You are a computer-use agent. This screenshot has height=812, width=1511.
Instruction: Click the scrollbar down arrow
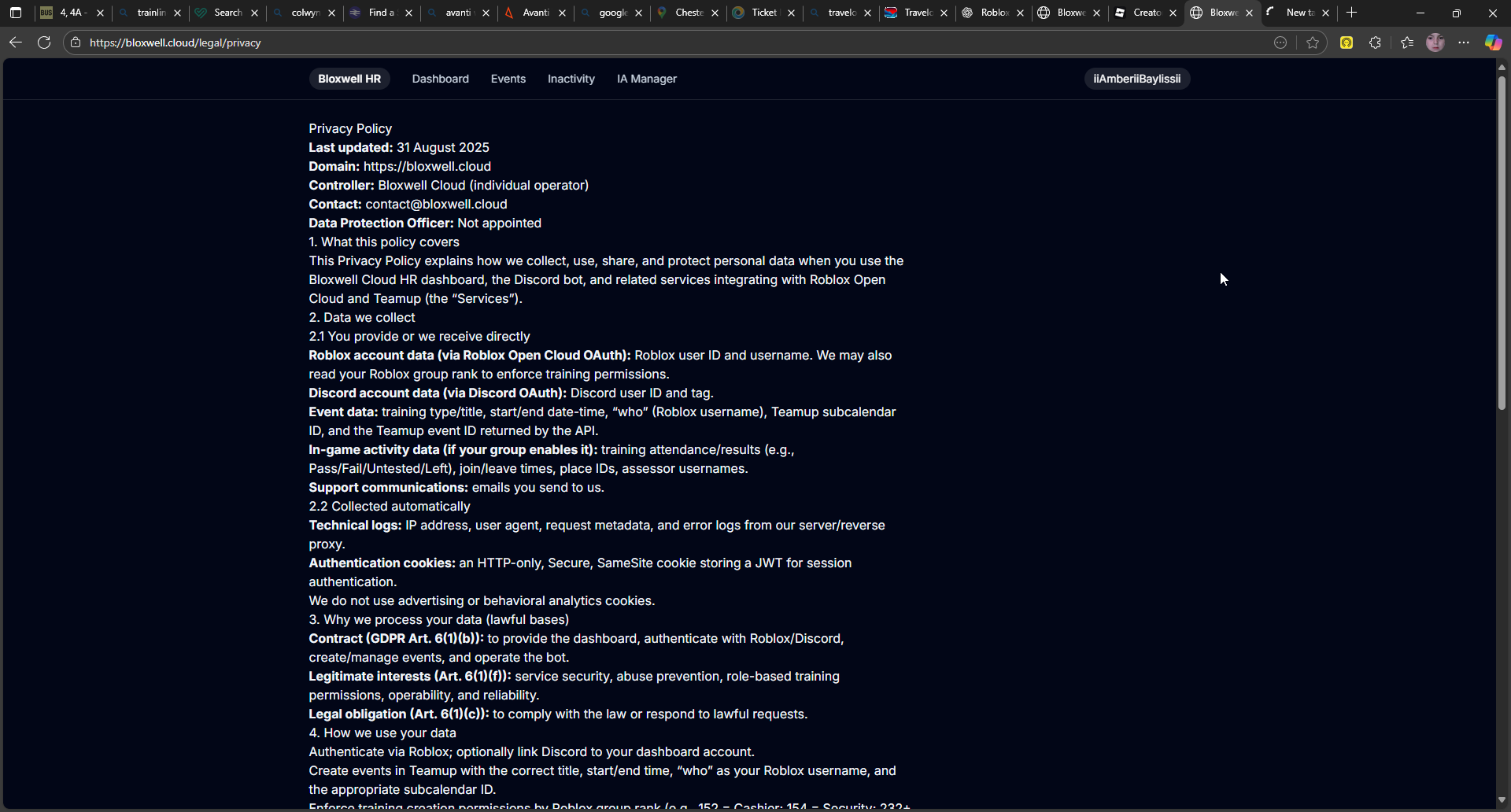1502,800
